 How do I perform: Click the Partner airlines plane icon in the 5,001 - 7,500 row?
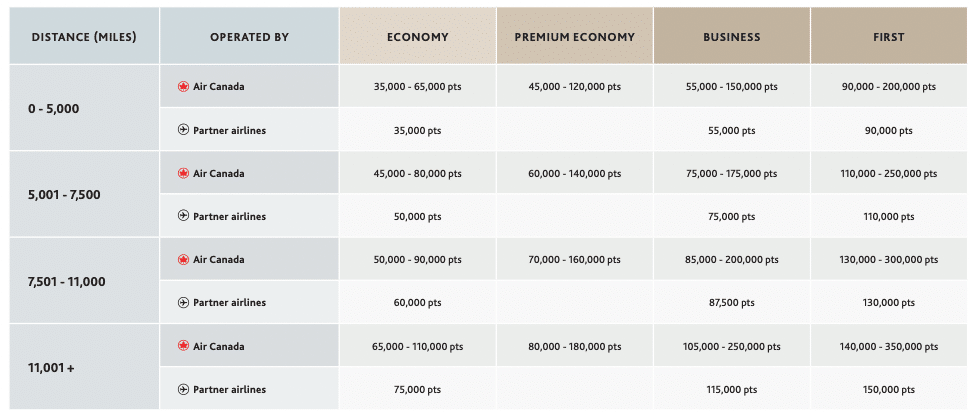[x=183, y=216]
